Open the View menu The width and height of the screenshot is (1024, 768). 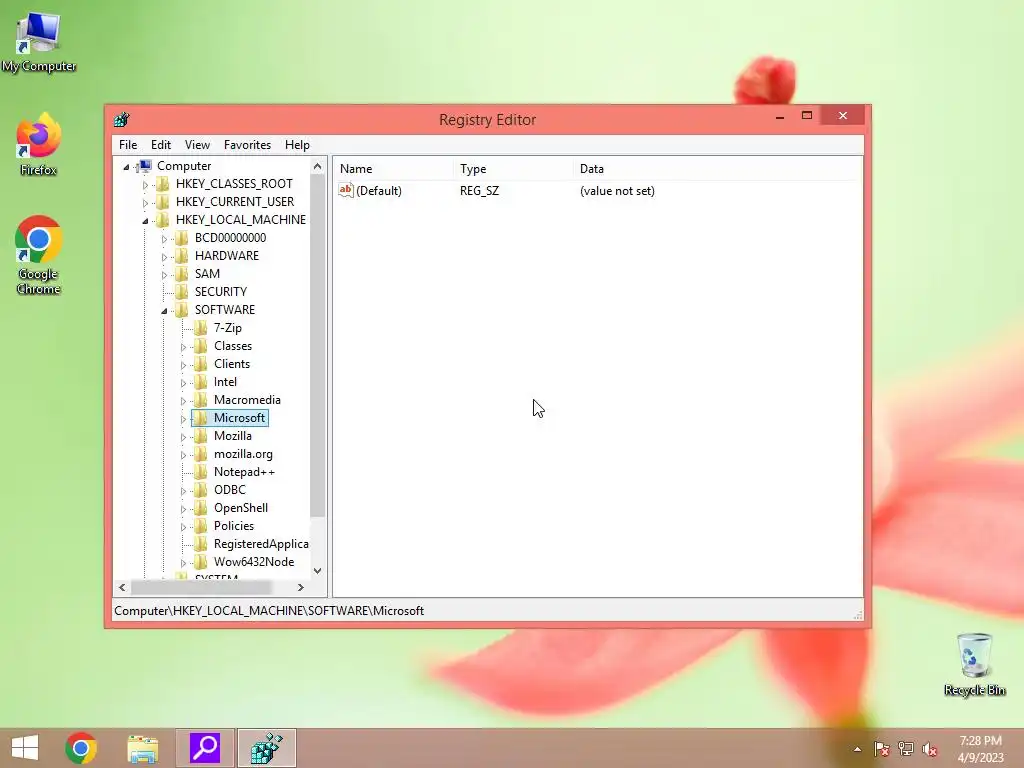click(x=197, y=145)
